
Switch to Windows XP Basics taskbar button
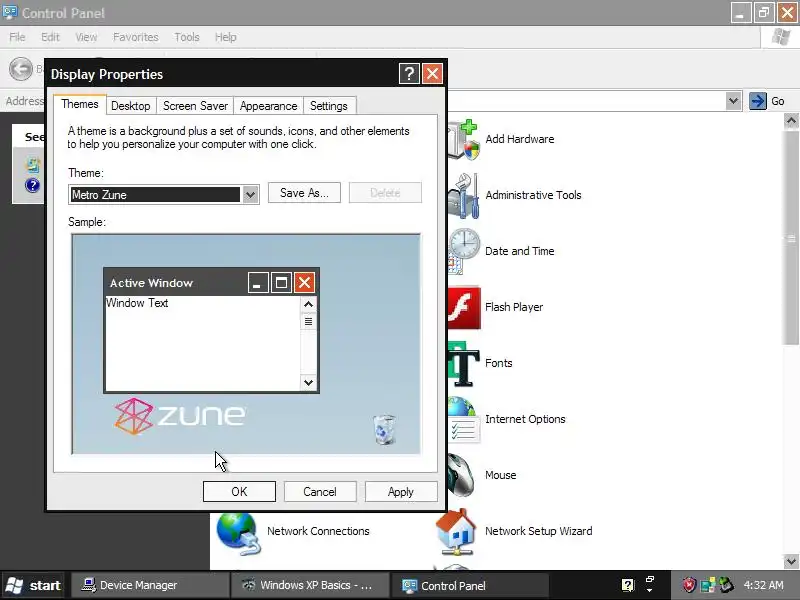(310, 585)
